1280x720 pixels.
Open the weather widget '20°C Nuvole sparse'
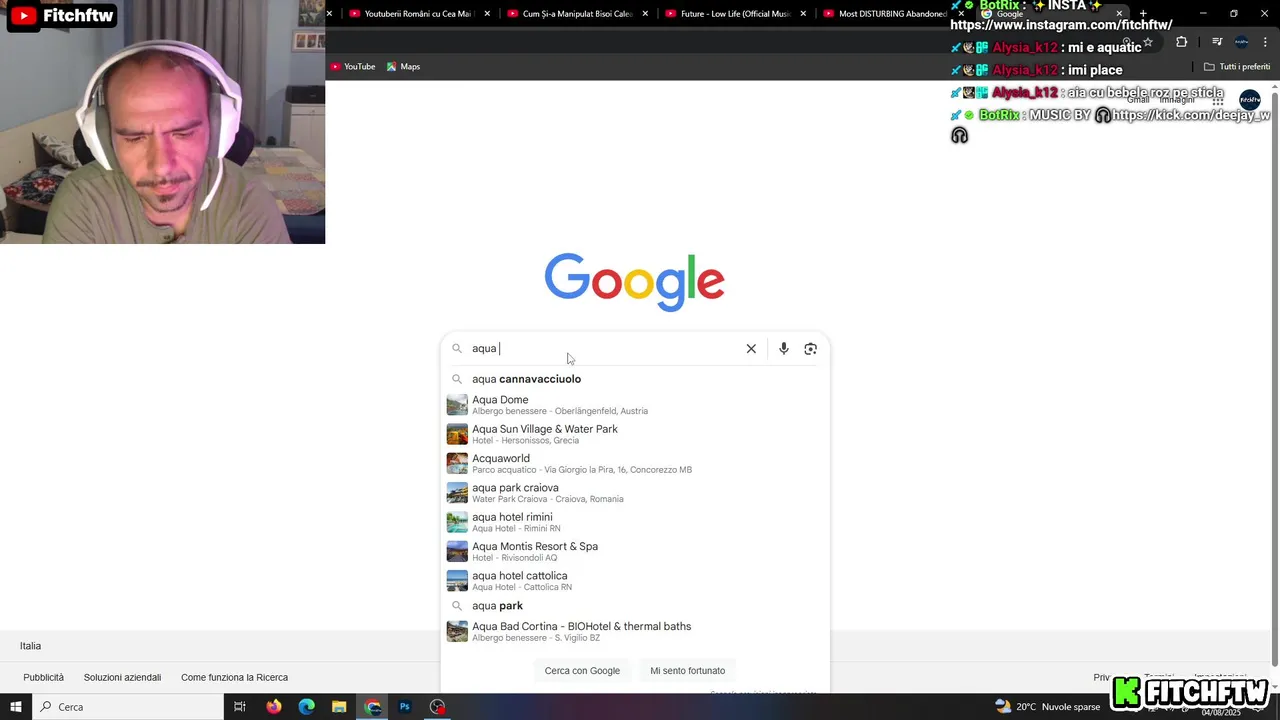(x=1047, y=707)
